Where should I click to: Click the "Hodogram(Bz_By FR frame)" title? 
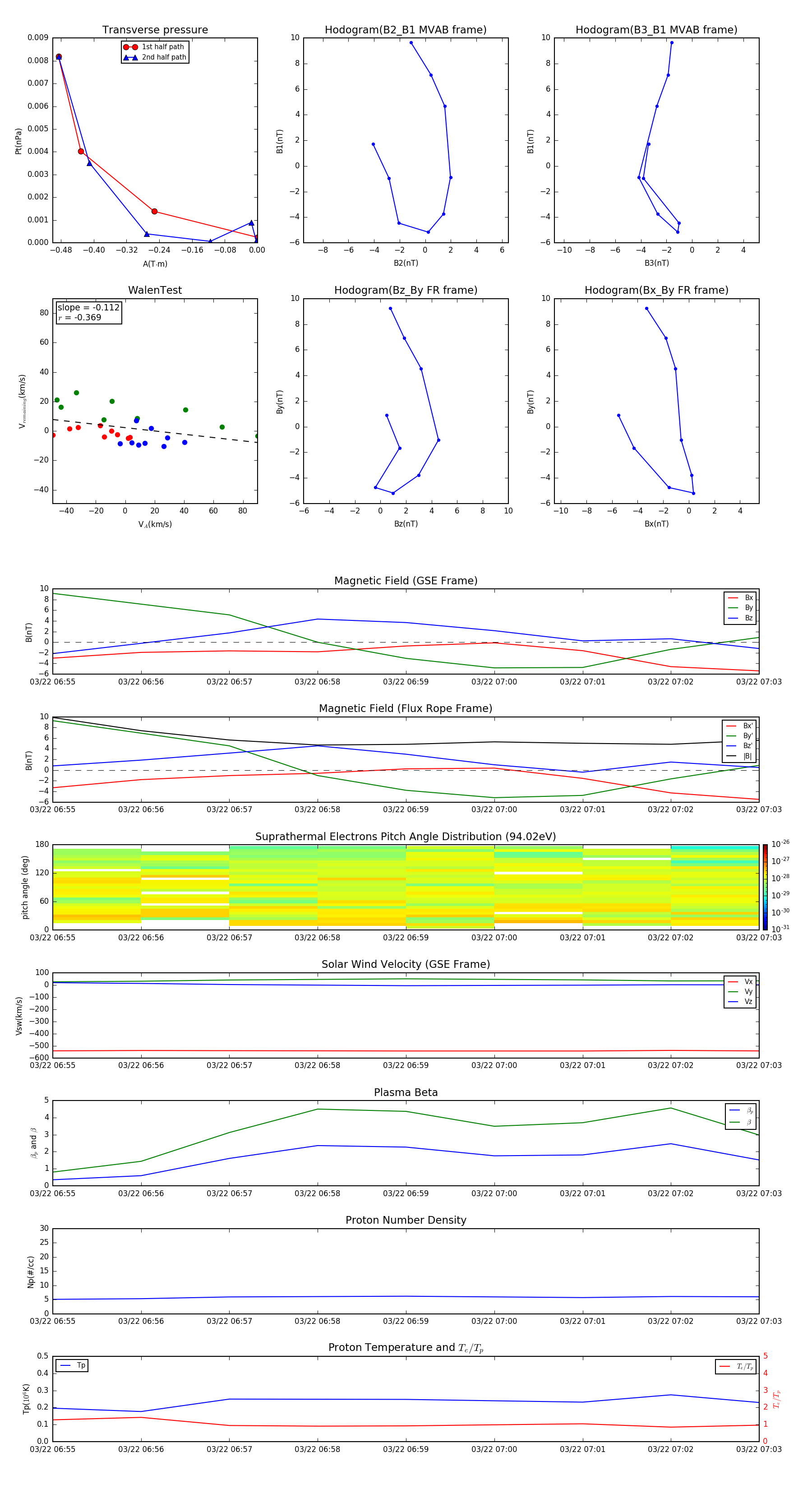tap(406, 290)
